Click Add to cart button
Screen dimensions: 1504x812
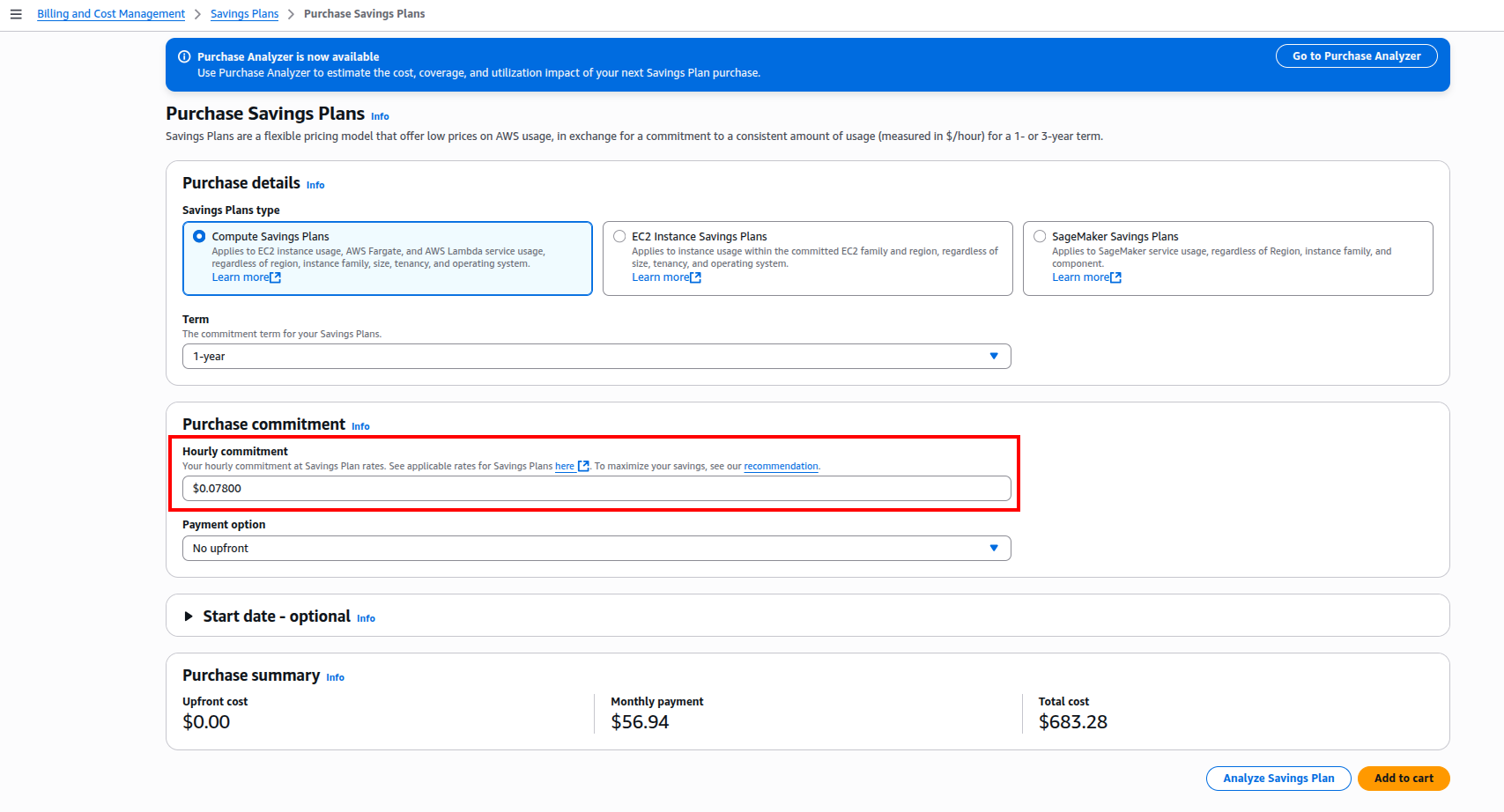pyautogui.click(x=1403, y=779)
